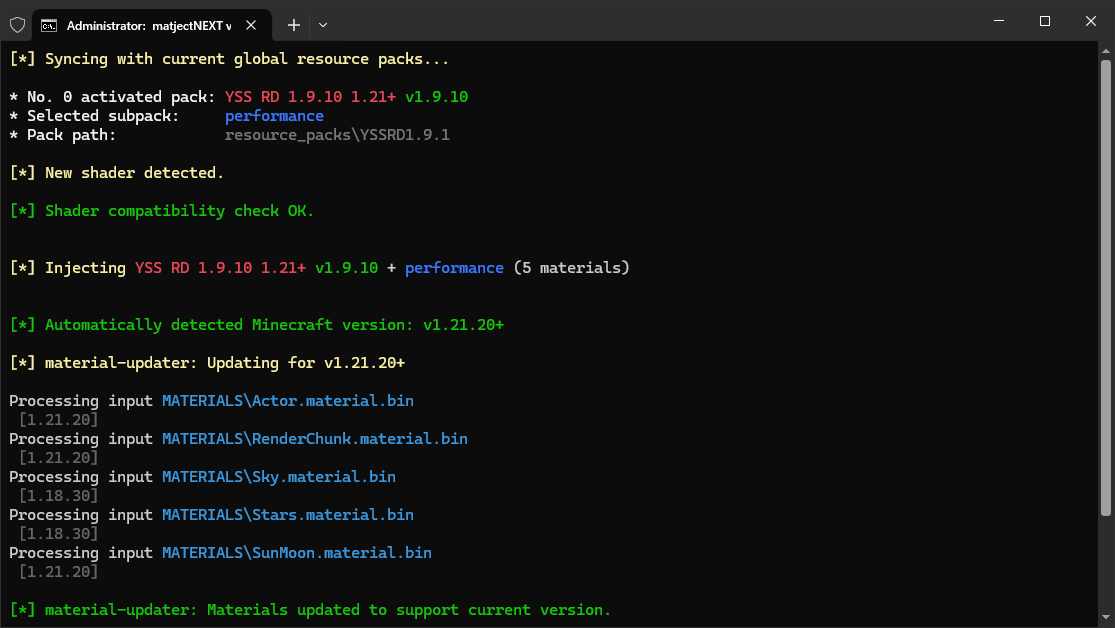
Task: Click green 'v1.9.10' in activated pack line
Action: click(x=437, y=97)
